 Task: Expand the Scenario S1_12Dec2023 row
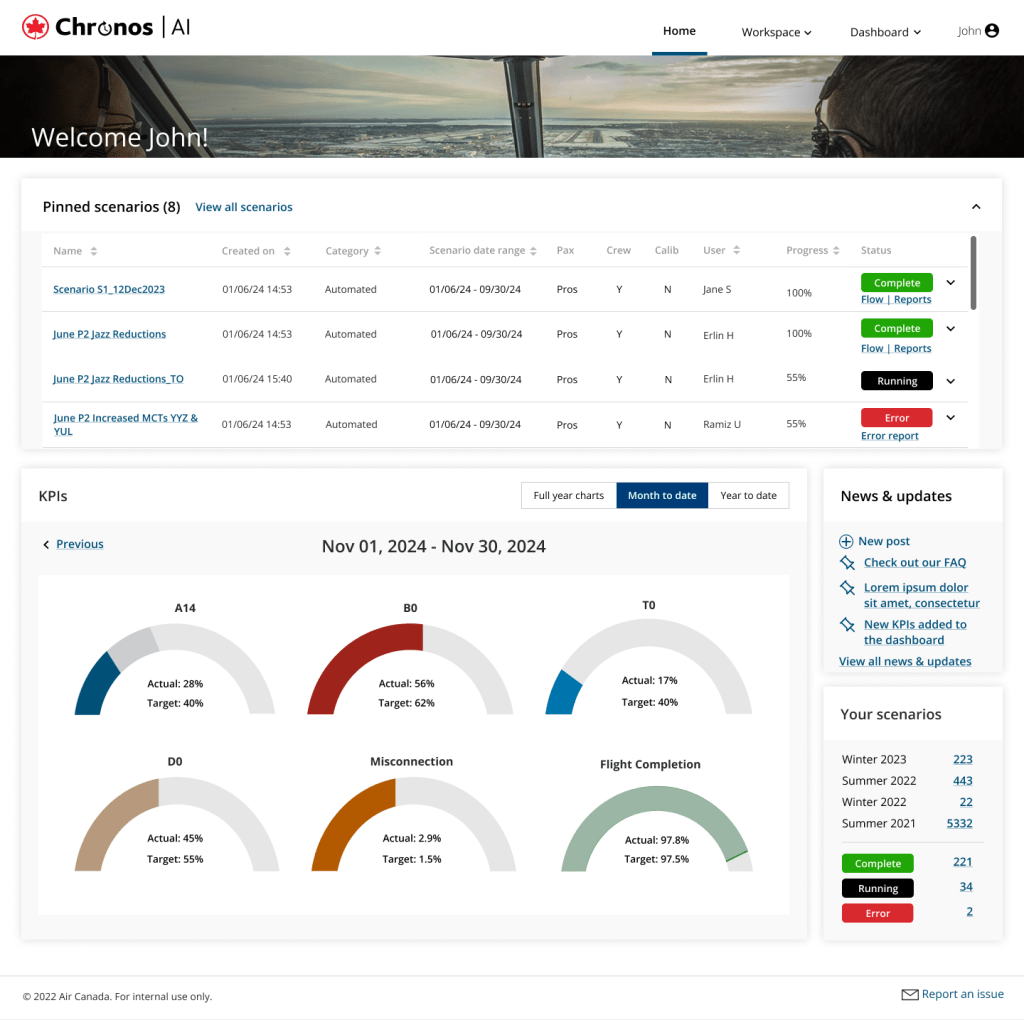coord(950,283)
